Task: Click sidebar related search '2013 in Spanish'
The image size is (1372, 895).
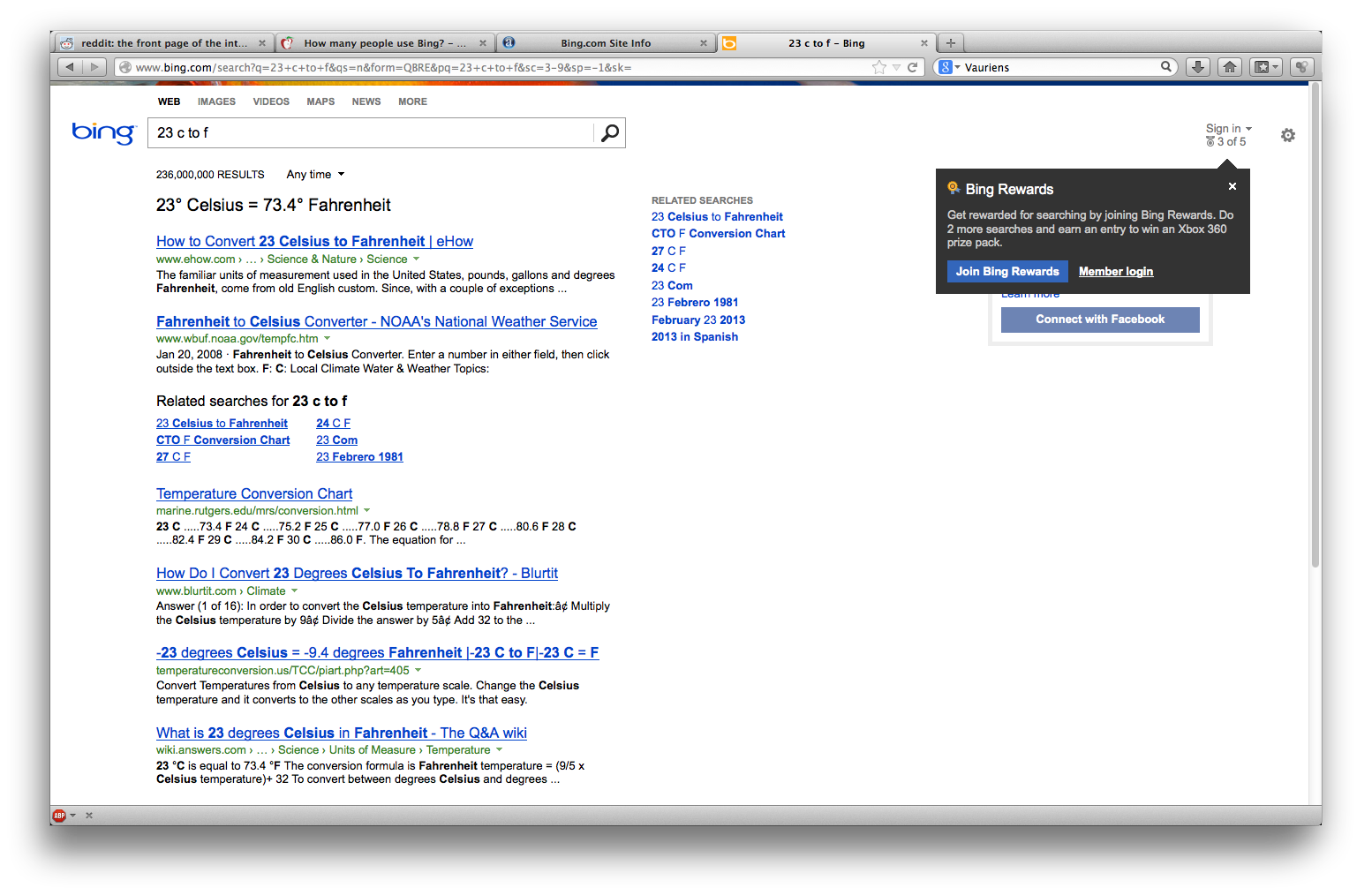Action: pos(695,337)
